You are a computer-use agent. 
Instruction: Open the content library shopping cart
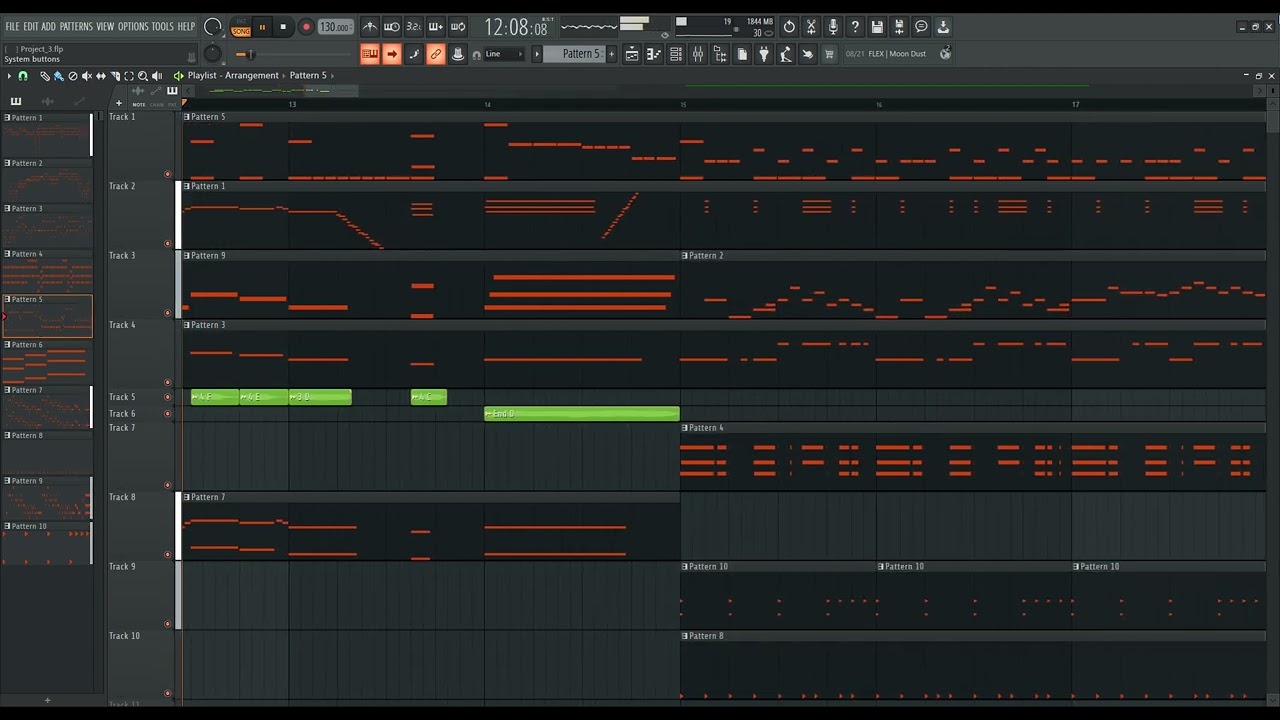829,54
